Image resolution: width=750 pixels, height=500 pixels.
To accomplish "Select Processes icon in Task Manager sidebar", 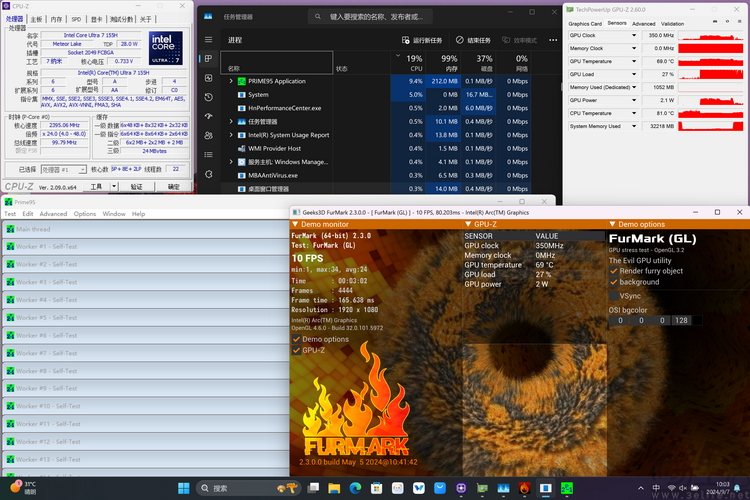I will click(209, 58).
